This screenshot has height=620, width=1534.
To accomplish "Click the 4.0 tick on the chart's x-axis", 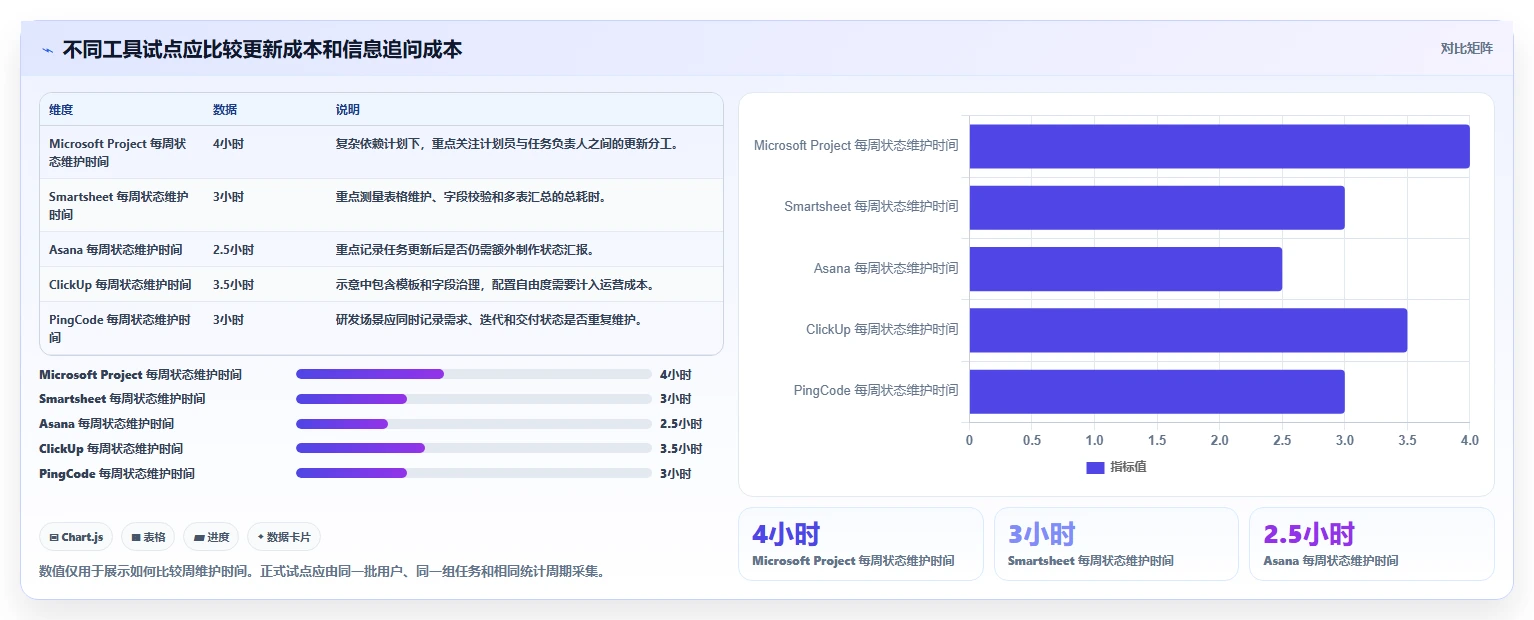I will 1469,441.
